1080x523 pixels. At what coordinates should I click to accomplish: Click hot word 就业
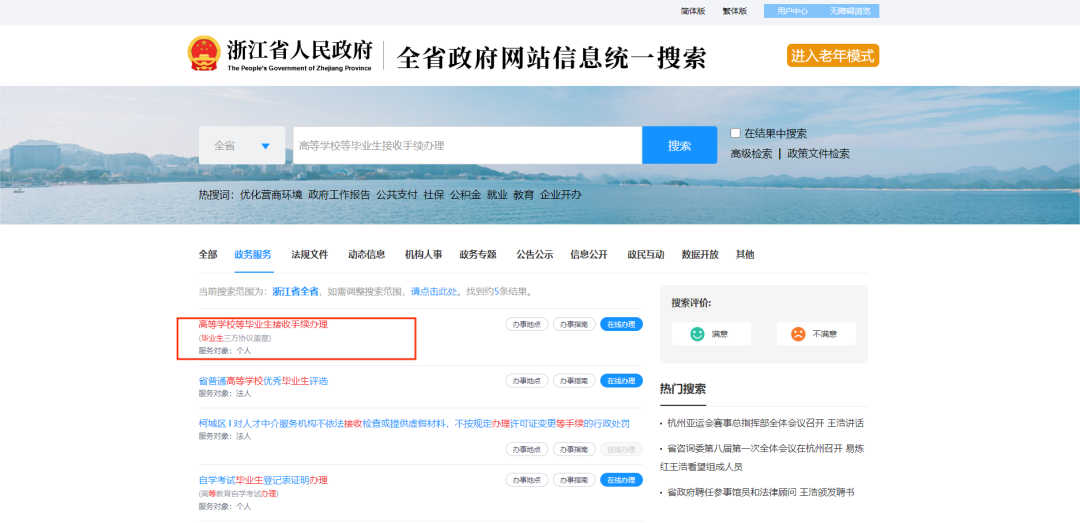(x=497, y=194)
